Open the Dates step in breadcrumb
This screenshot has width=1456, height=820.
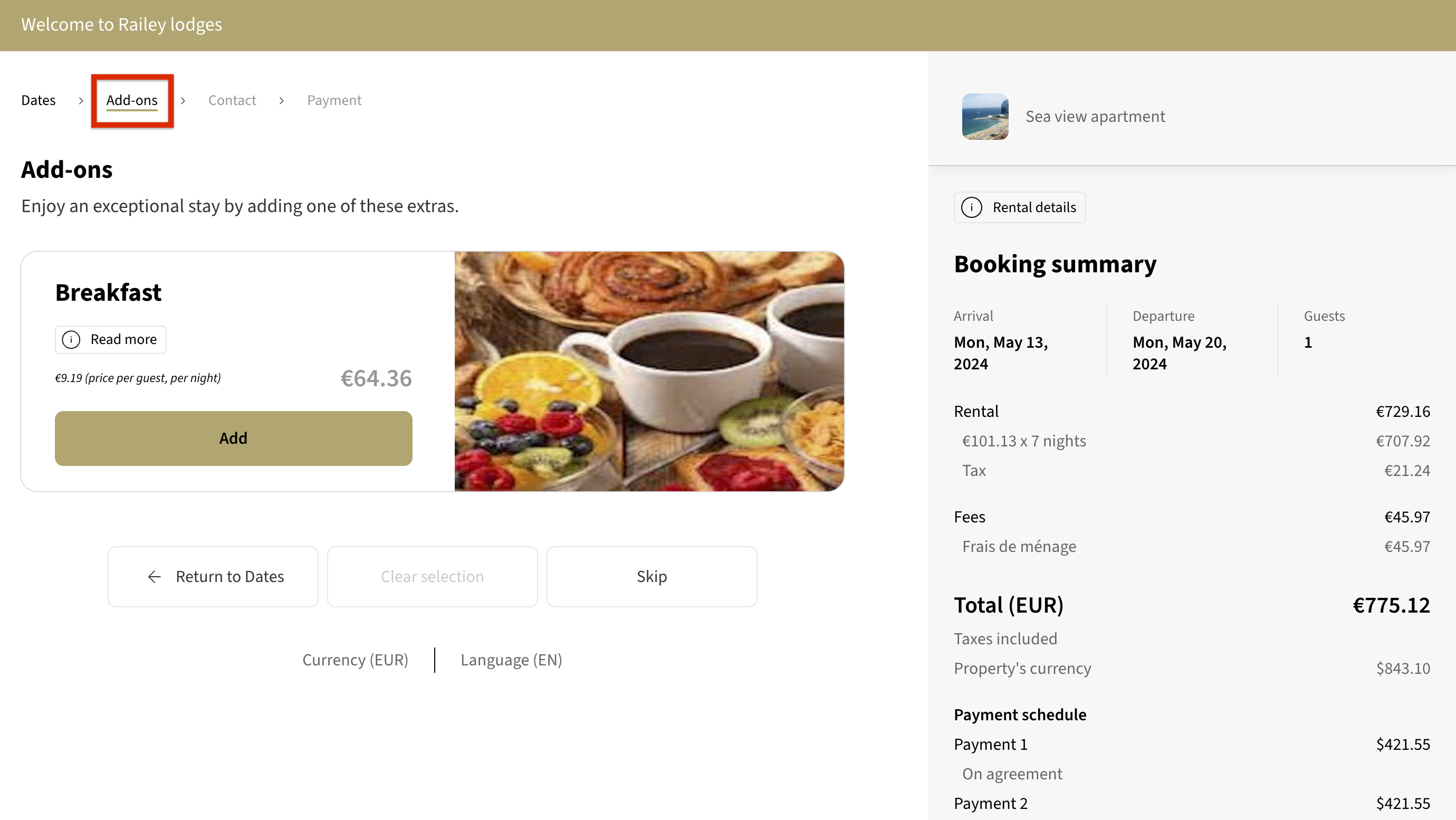(x=39, y=100)
